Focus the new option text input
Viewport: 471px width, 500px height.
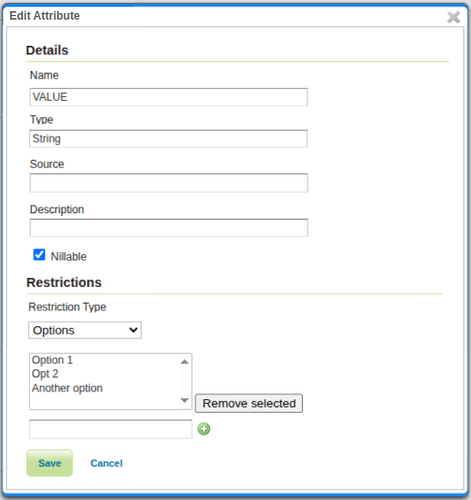(111, 429)
